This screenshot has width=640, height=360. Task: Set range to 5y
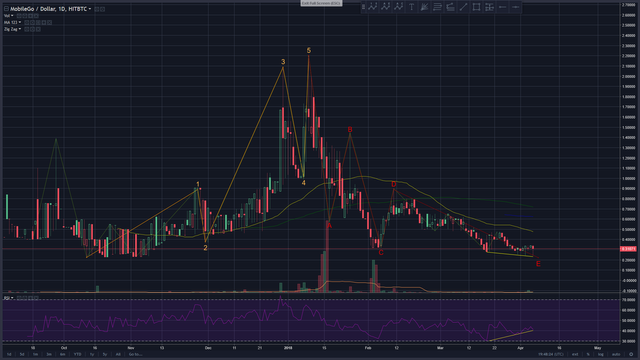[x=105, y=354]
